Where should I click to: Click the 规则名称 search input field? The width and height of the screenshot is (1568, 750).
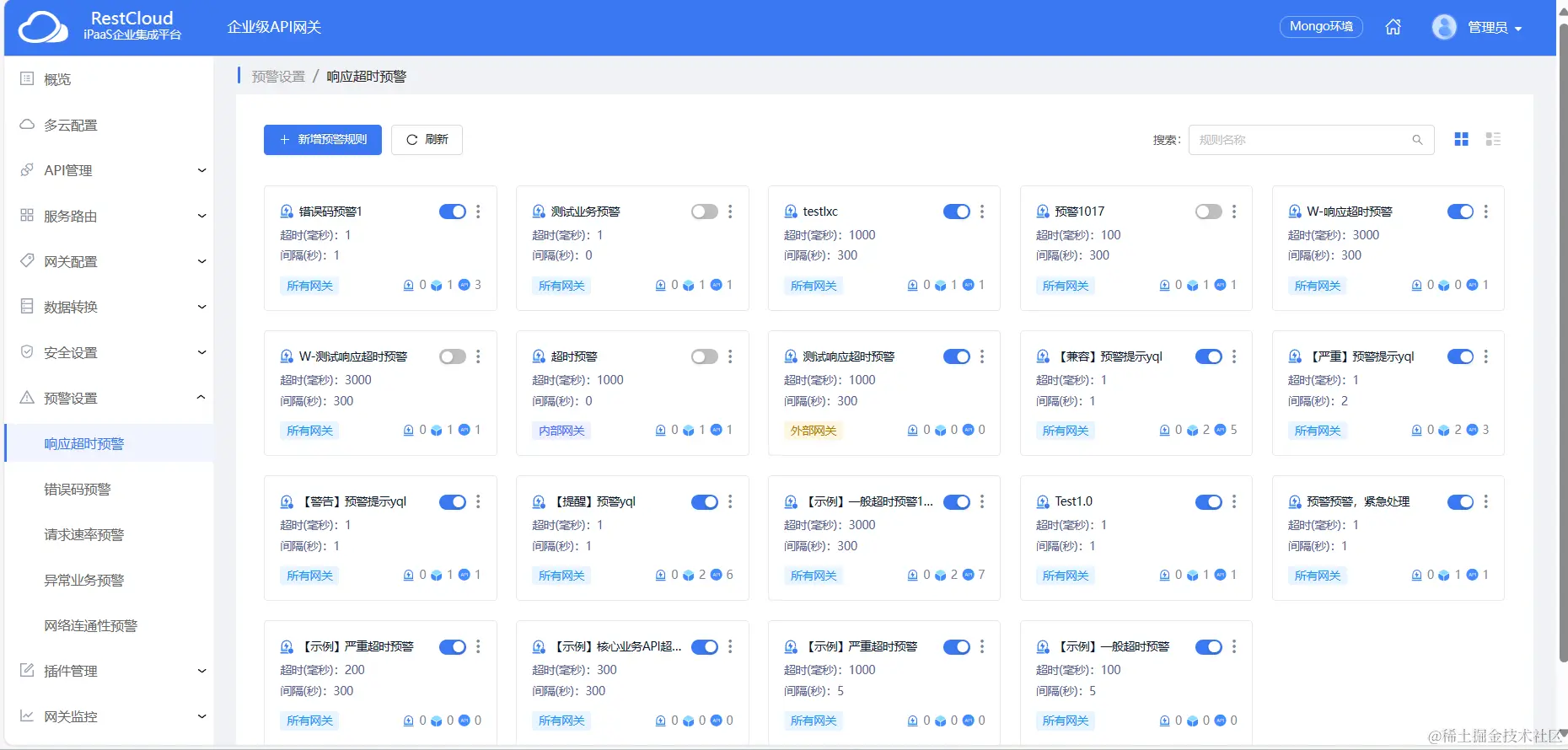pyautogui.click(x=1311, y=140)
